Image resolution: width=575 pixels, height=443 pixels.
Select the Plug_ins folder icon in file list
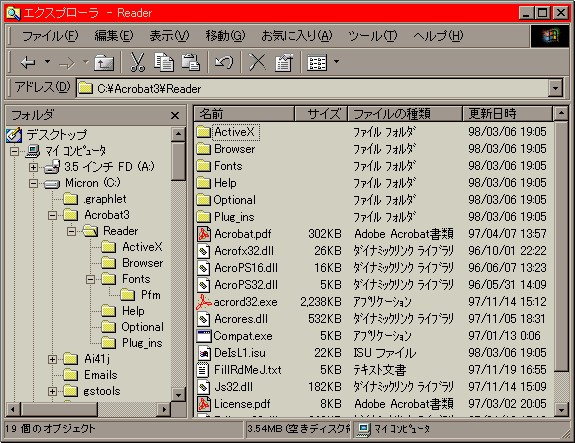tap(204, 217)
